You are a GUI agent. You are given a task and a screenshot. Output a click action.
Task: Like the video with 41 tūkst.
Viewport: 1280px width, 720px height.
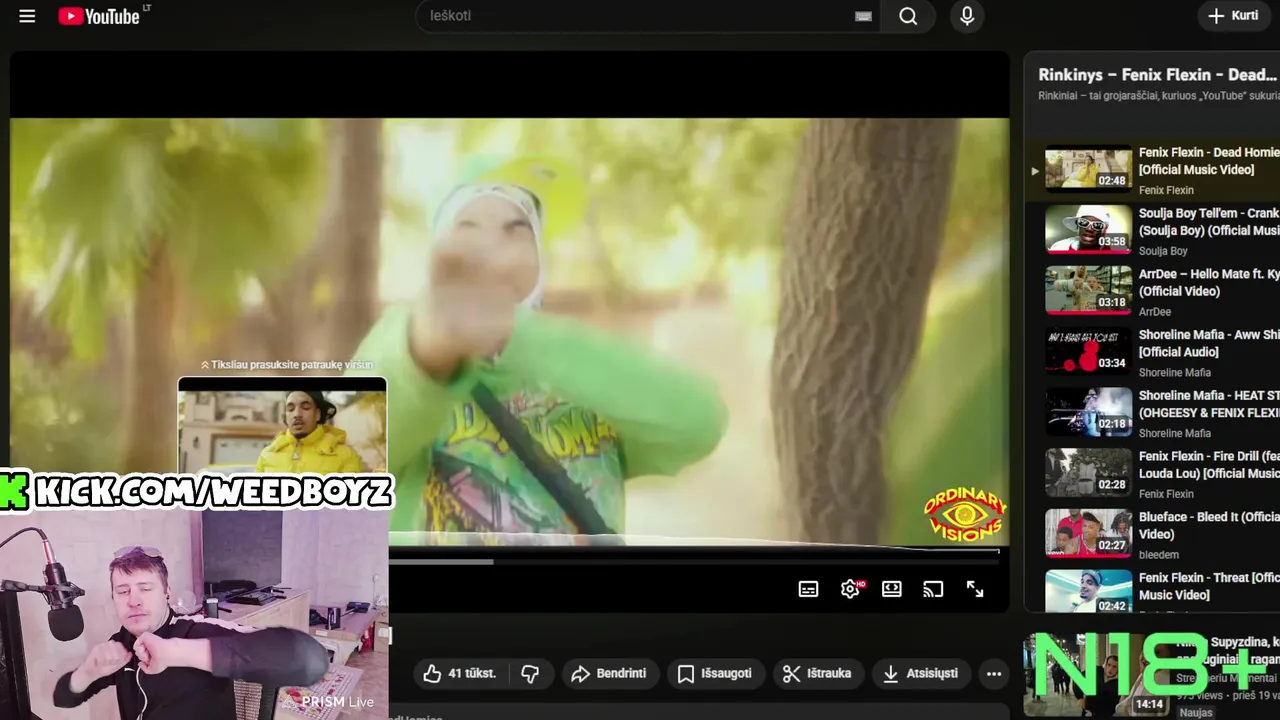[x=459, y=674]
